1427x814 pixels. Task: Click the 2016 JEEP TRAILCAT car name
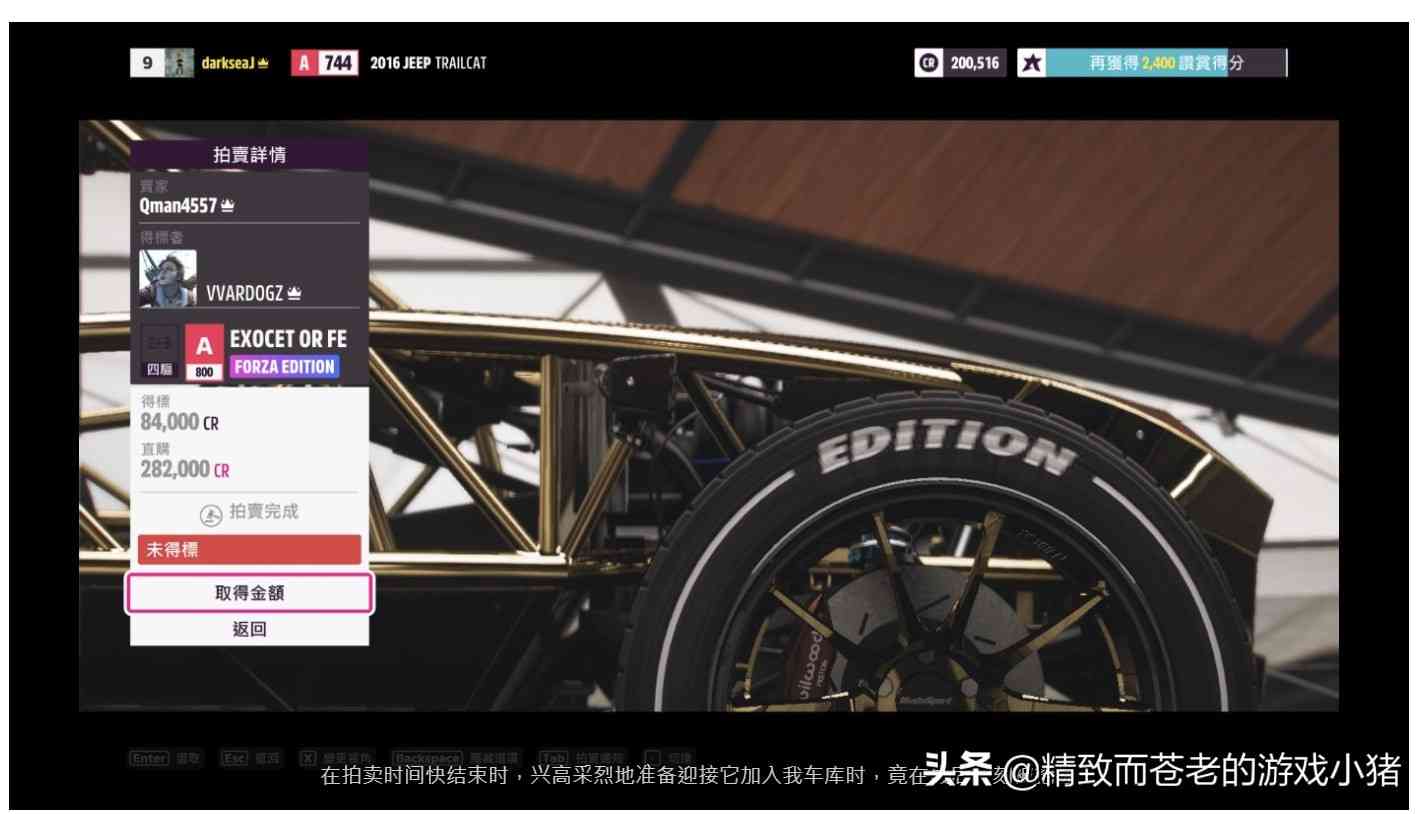coord(428,63)
